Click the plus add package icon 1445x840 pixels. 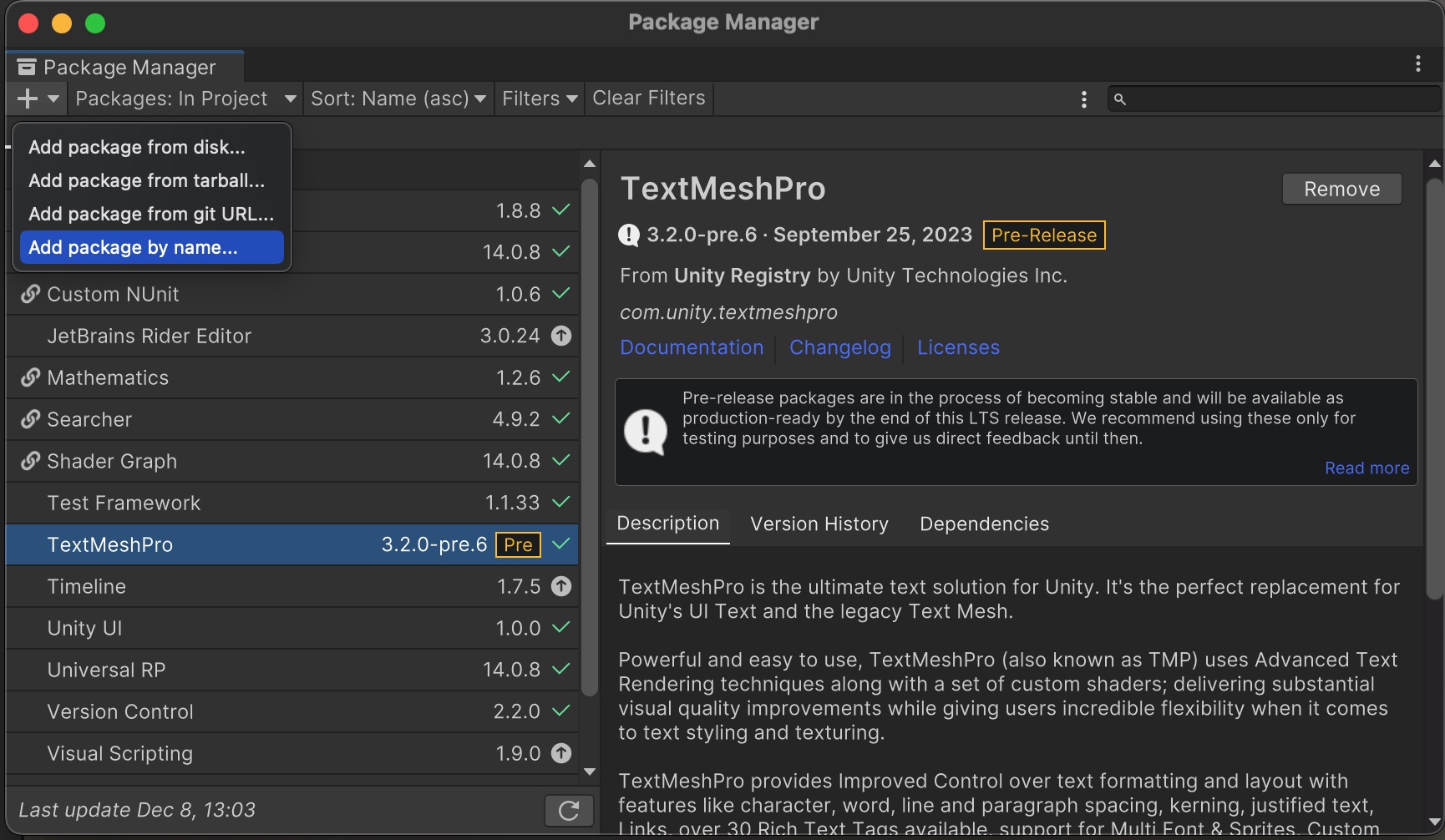tap(28, 99)
